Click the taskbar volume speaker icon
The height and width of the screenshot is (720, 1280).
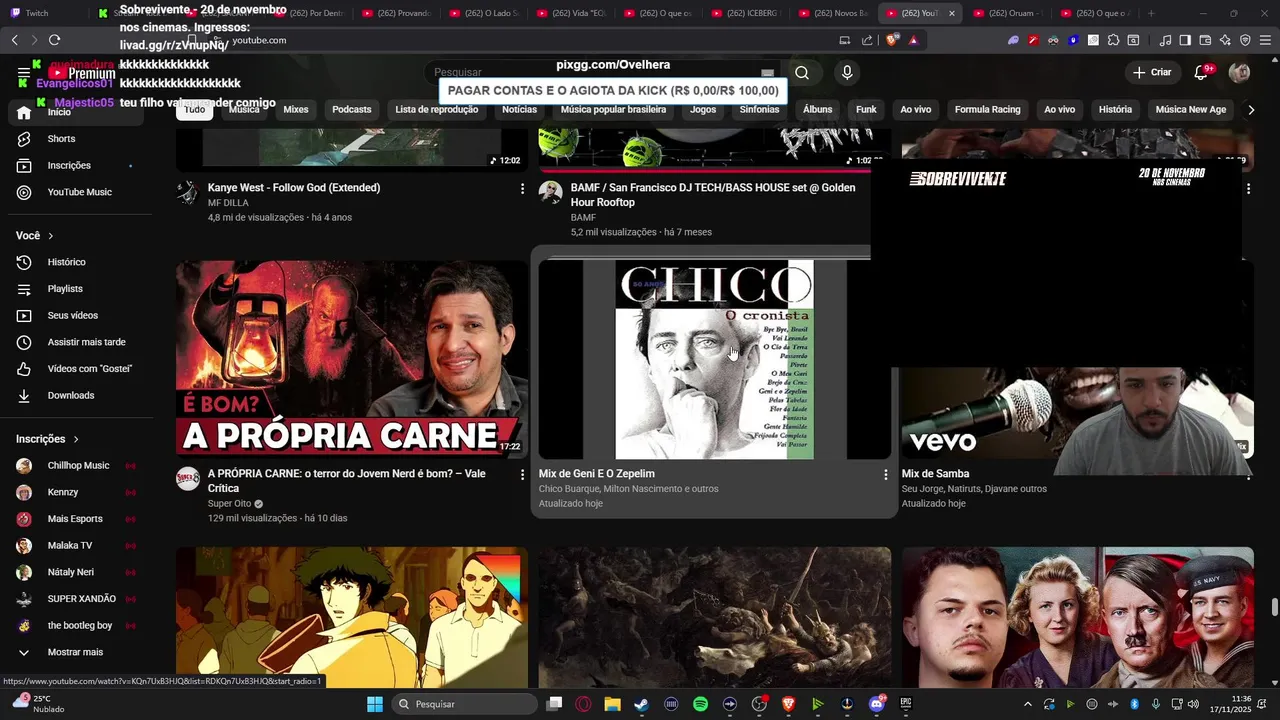1195,704
